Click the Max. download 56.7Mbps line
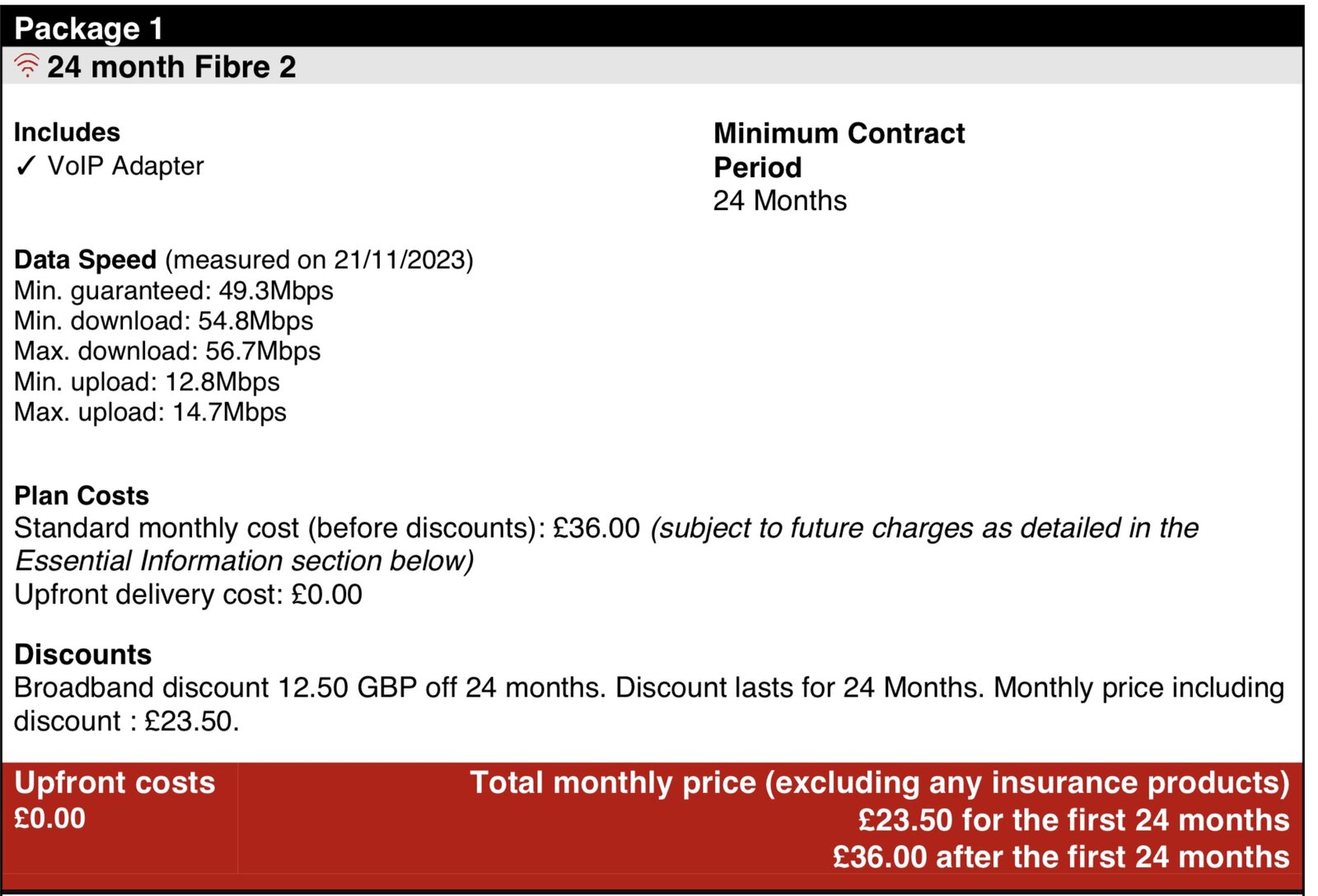This screenshot has height=896, width=1318. click(167, 352)
